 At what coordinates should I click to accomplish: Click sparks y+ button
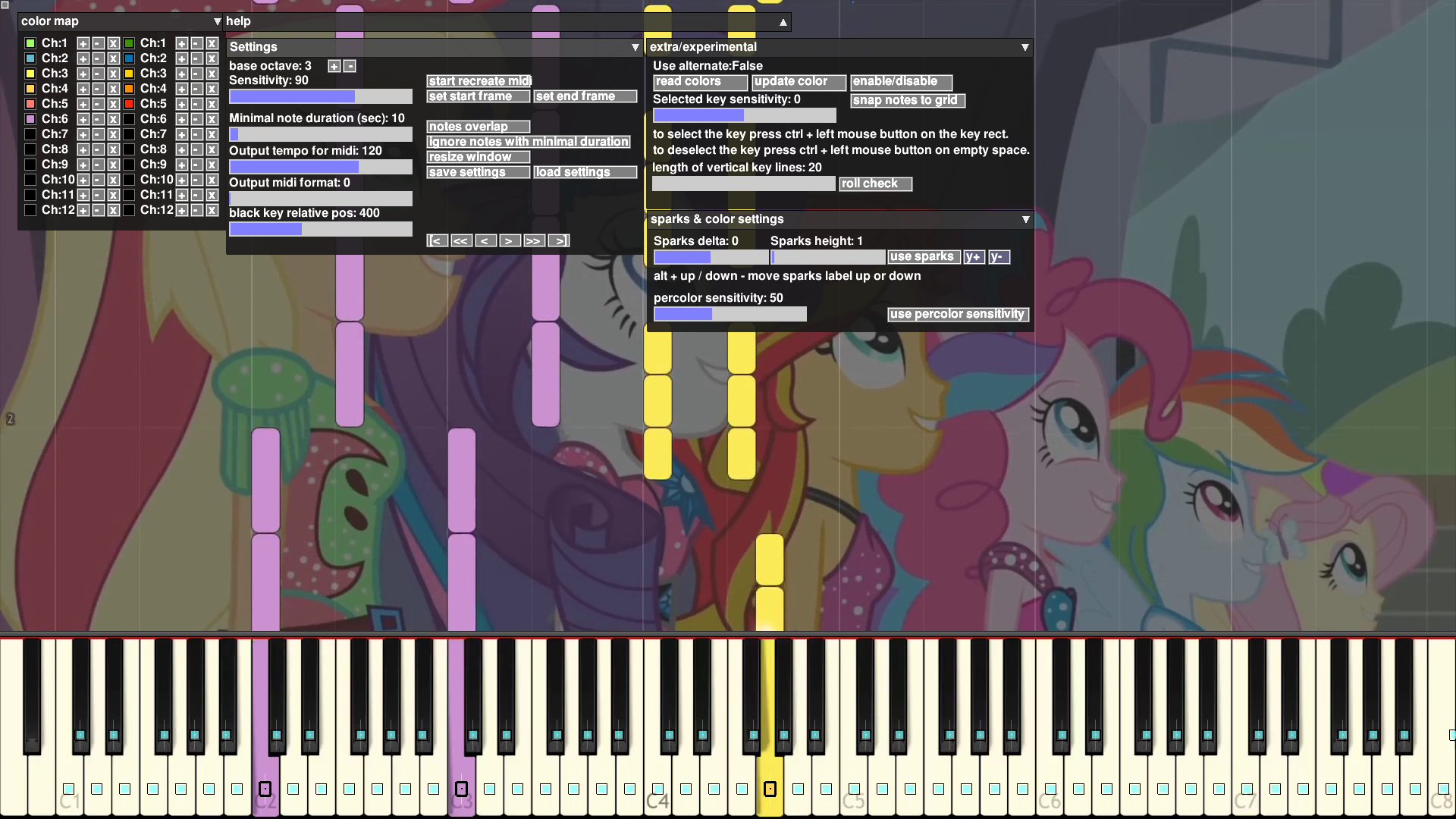pyautogui.click(x=973, y=257)
